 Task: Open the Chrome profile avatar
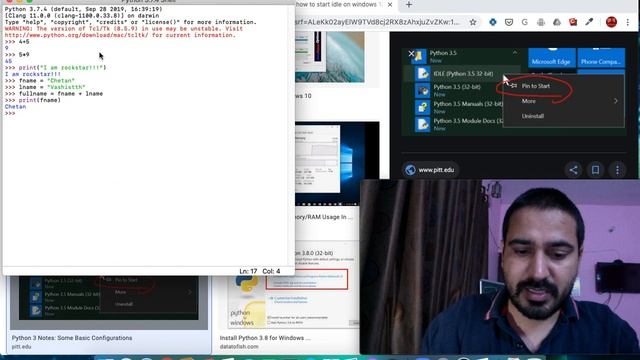pyautogui.click(x=611, y=22)
